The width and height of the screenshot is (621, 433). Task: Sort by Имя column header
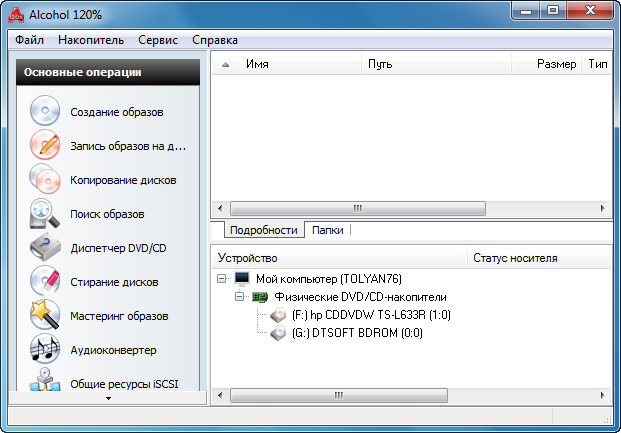pyautogui.click(x=287, y=64)
